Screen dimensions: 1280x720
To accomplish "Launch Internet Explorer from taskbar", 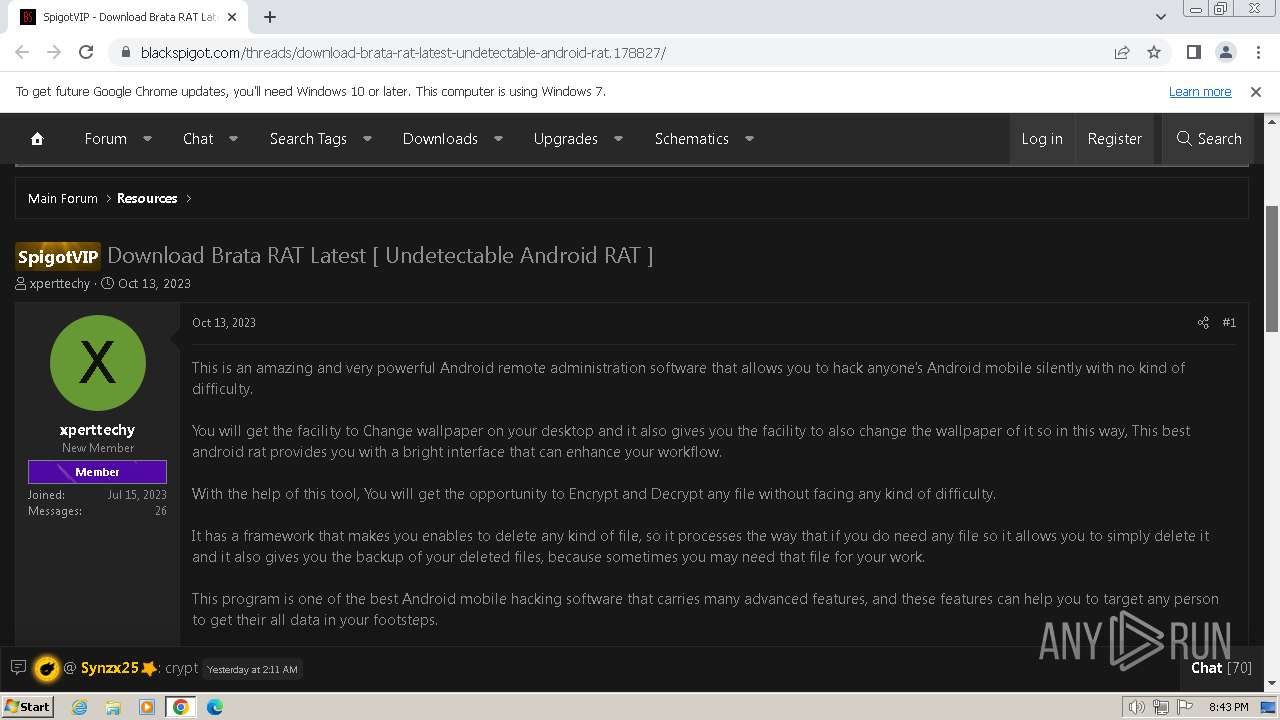I will click(79, 707).
